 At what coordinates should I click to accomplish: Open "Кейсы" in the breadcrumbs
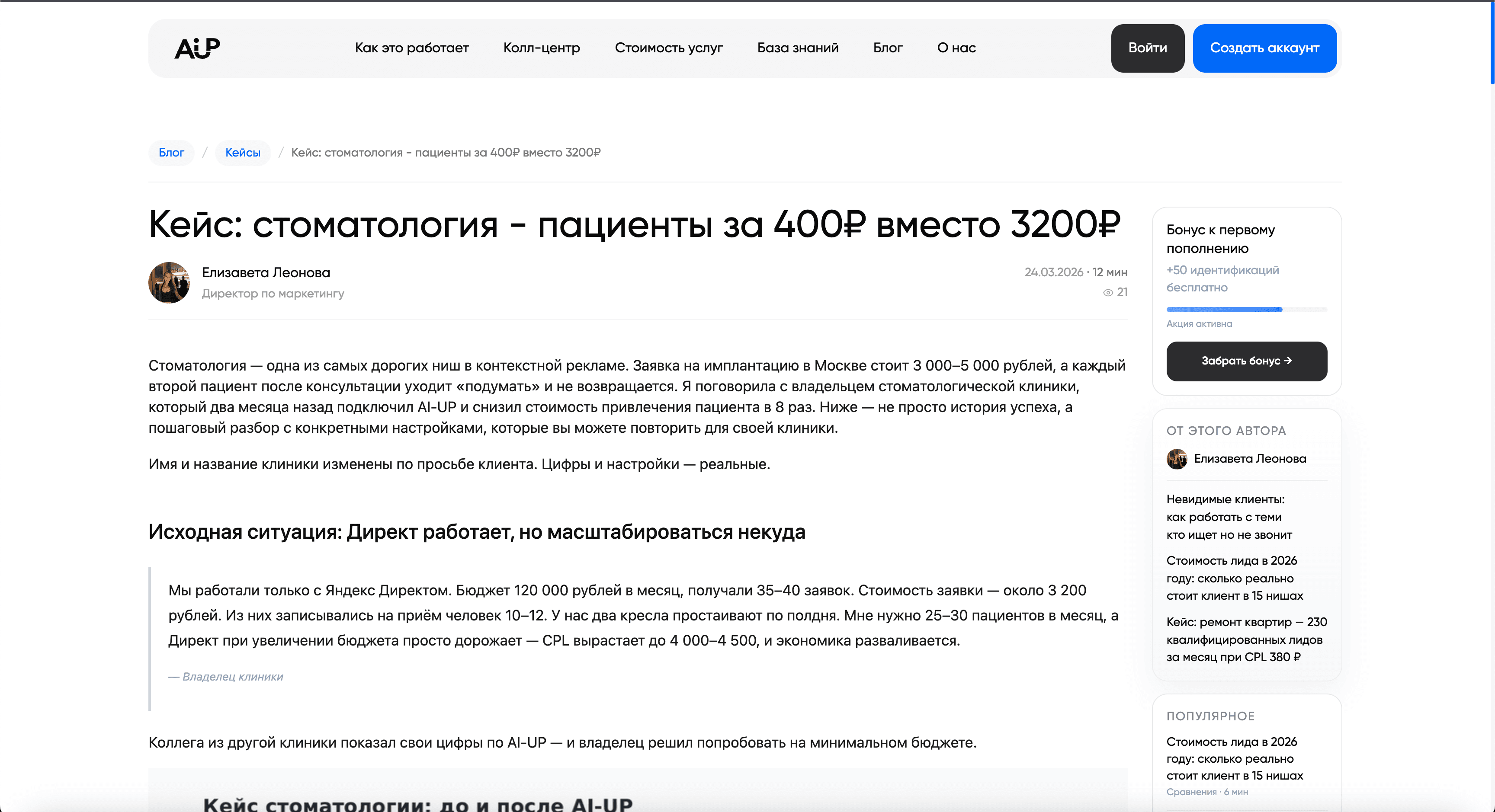coord(243,152)
